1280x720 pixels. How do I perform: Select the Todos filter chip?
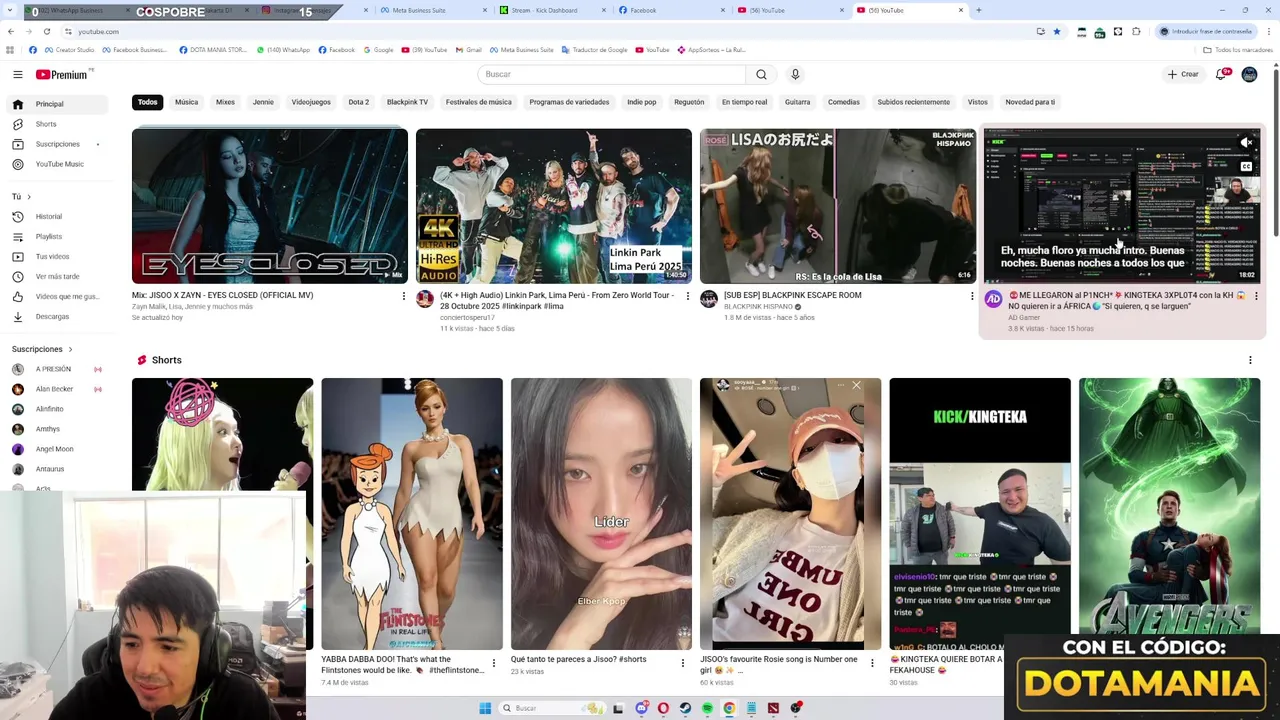pos(147,102)
